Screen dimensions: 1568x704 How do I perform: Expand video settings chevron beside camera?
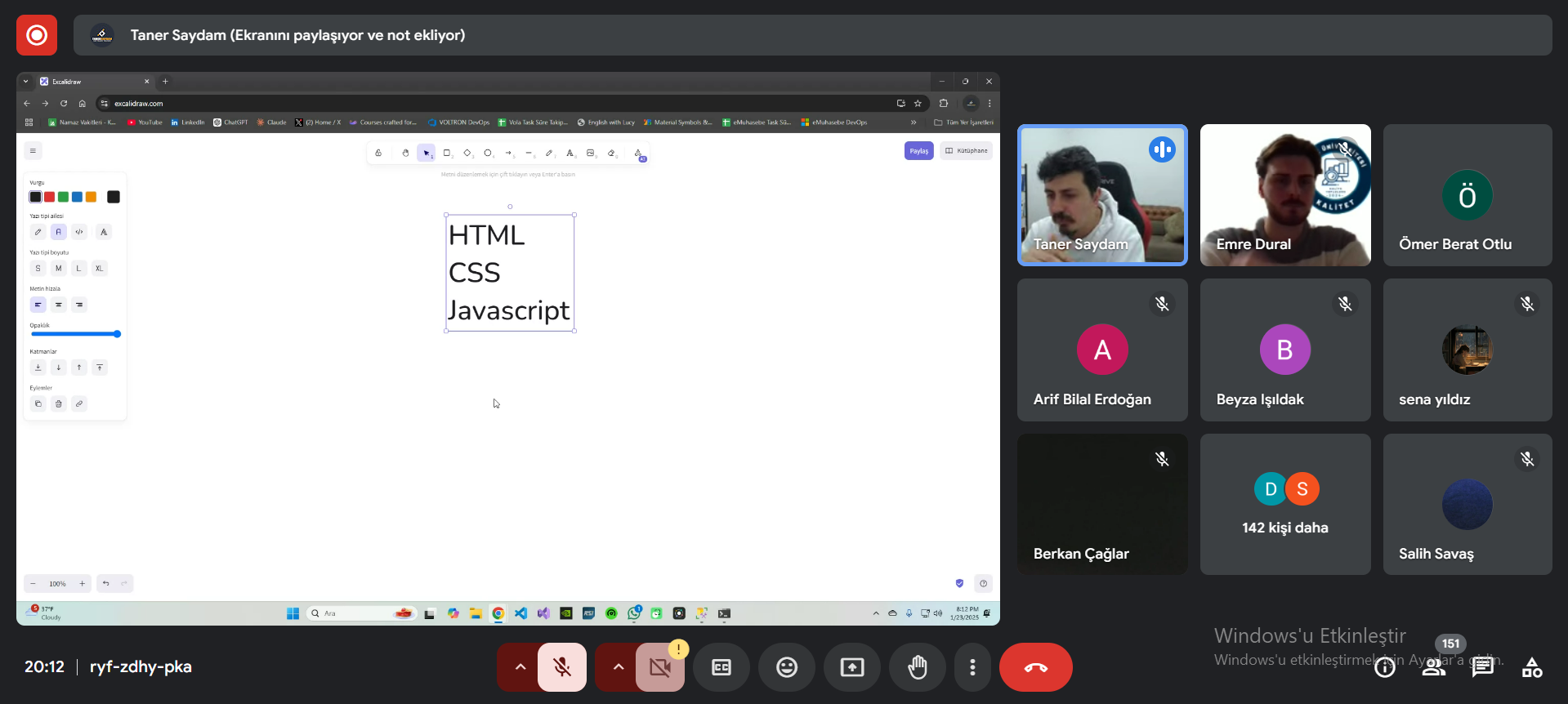pyautogui.click(x=618, y=667)
